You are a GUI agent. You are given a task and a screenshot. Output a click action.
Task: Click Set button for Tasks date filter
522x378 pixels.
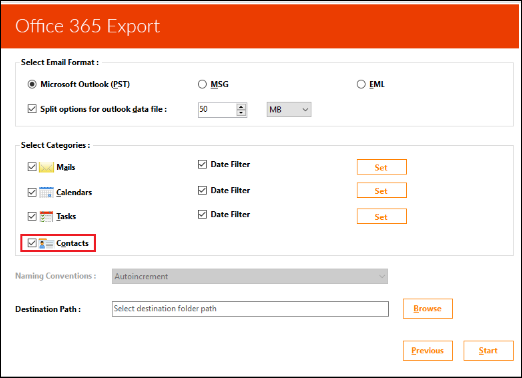[382, 216]
